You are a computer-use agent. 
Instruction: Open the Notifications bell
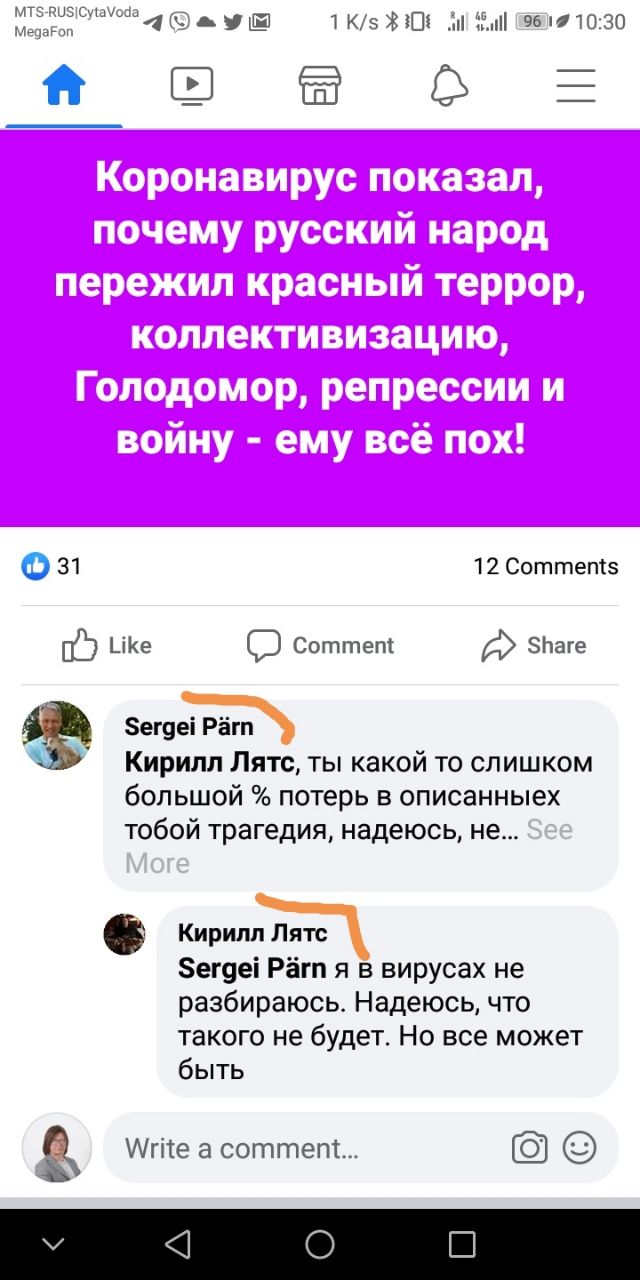[x=449, y=86]
